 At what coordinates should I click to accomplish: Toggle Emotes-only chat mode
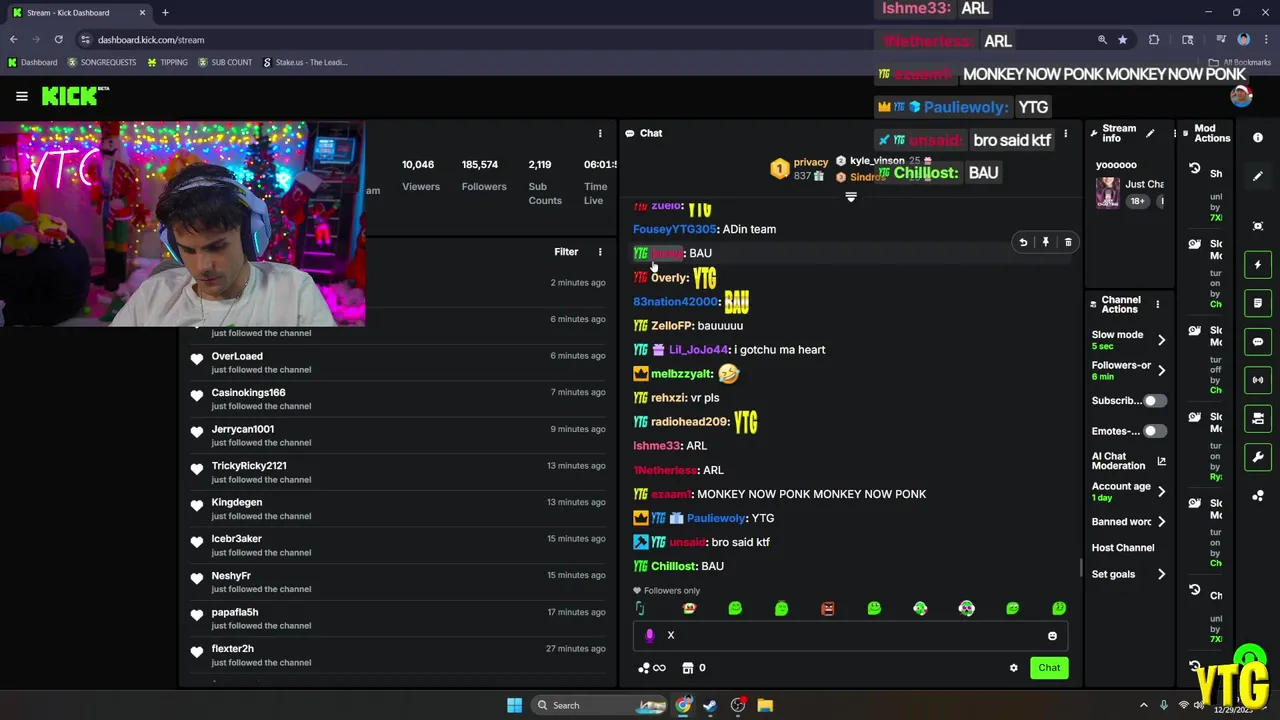coord(1154,431)
